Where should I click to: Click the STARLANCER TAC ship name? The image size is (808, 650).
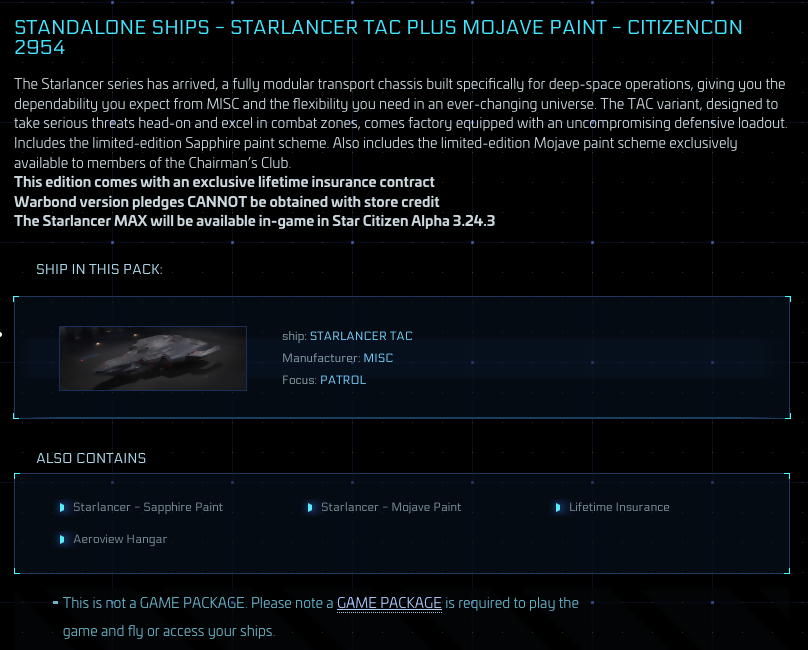(361, 336)
